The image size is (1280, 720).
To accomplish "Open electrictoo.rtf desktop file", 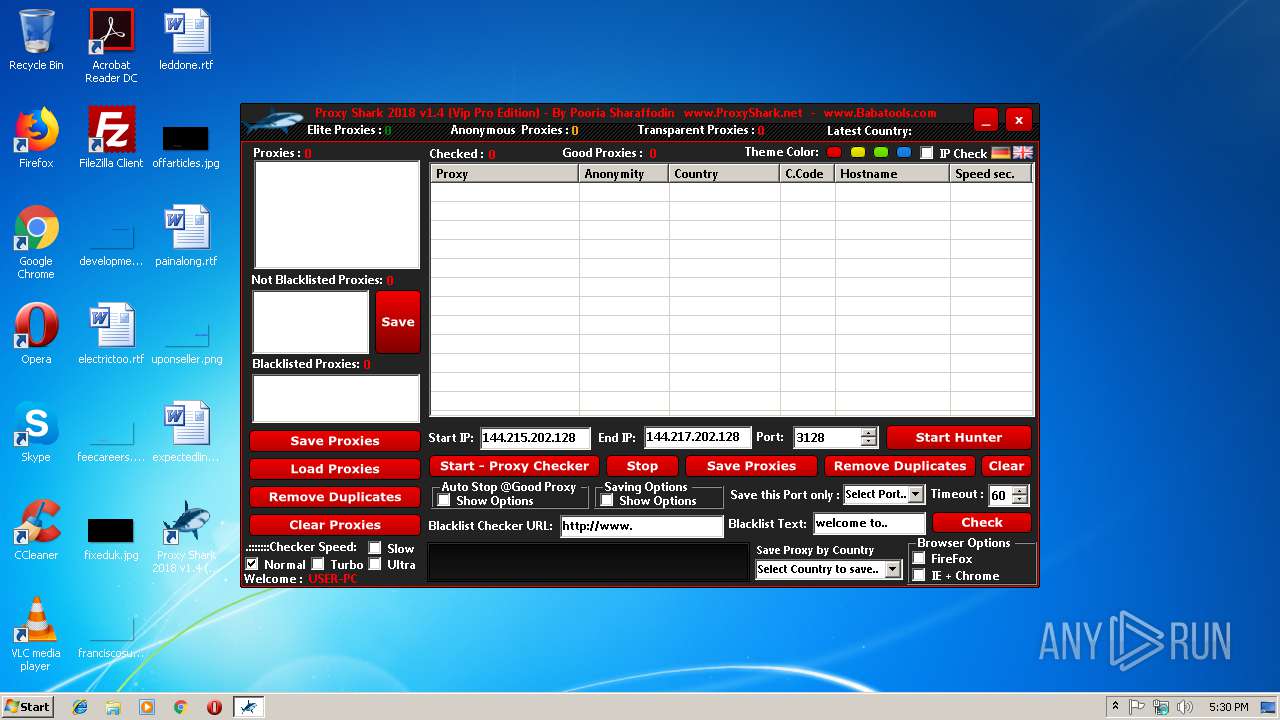I will 111,334.
